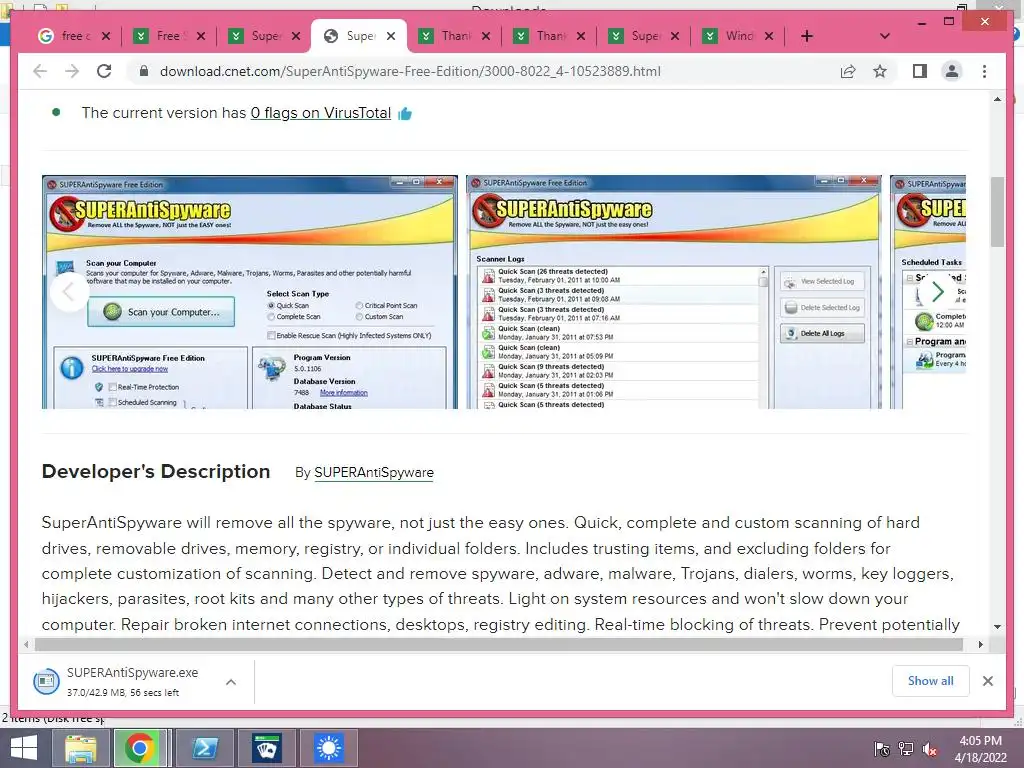Close the active CNET Super tab
The height and width of the screenshot is (768, 1024).
[391, 36]
